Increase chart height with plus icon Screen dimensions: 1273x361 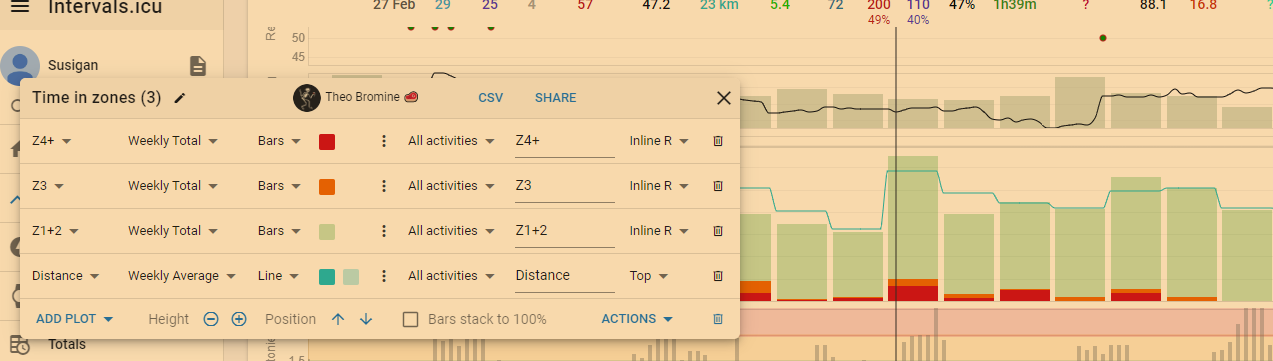coord(239,319)
